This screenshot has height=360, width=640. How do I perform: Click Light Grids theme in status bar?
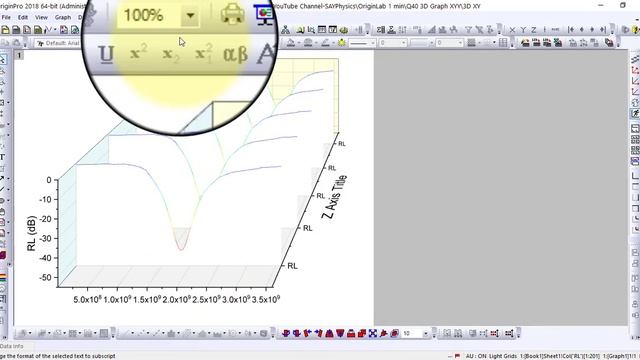503,356
